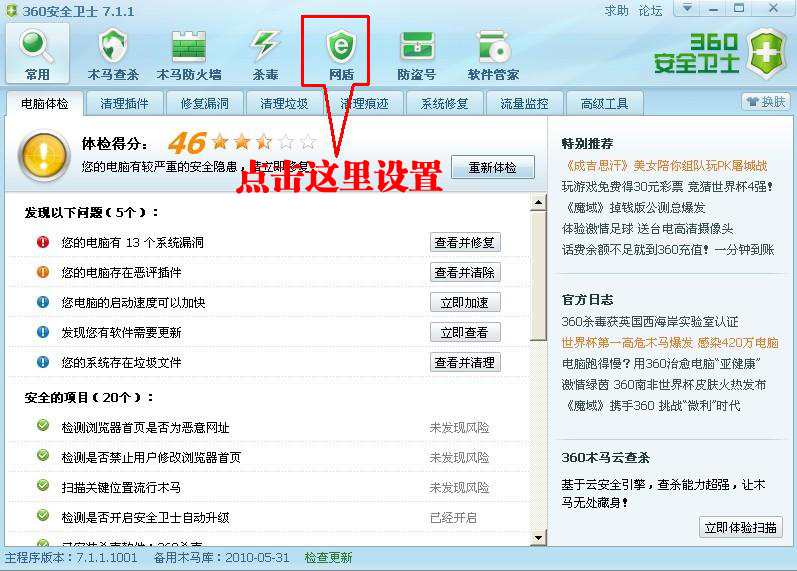Click 立即查看 button
The height and width of the screenshot is (571, 797).
(x=465, y=333)
